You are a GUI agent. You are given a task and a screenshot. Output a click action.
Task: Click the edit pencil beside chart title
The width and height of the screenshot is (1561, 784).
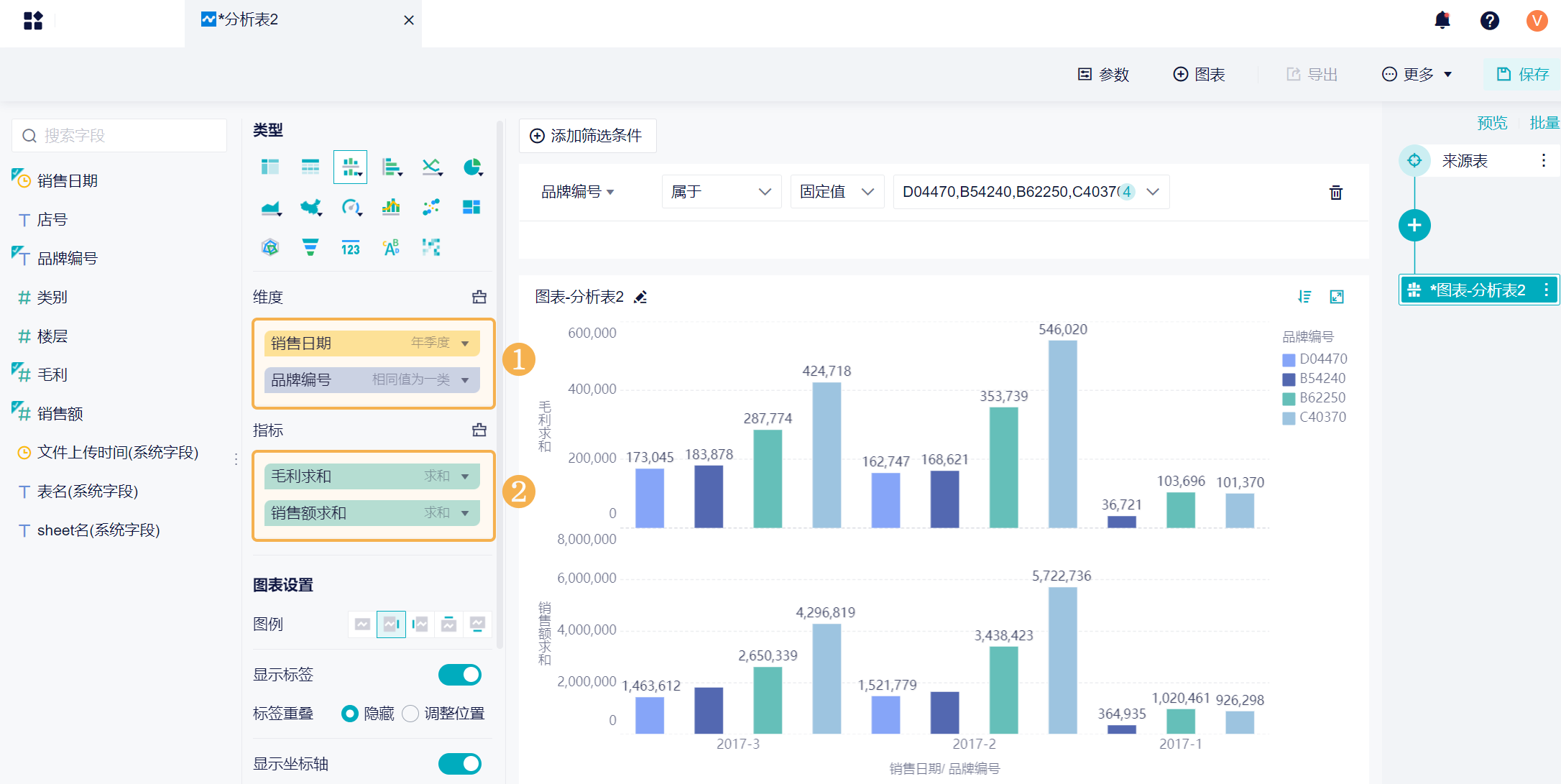640,297
